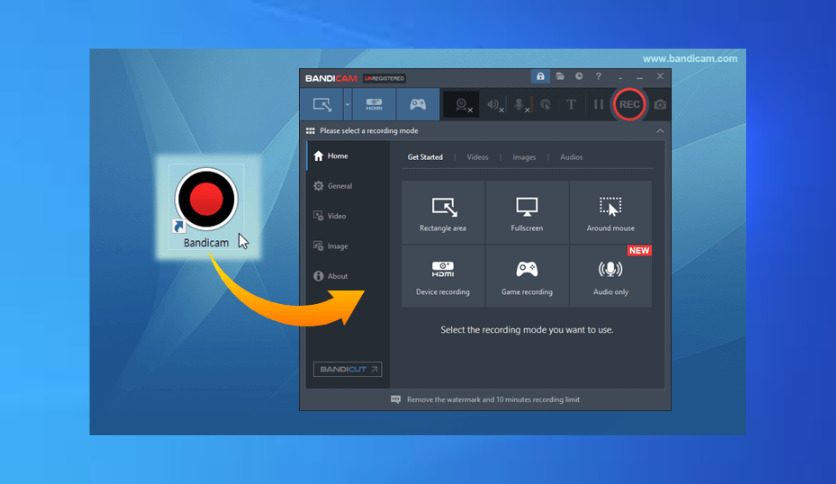836x484 pixels.
Task: Choose the Game recording tile
Action: coord(527,276)
